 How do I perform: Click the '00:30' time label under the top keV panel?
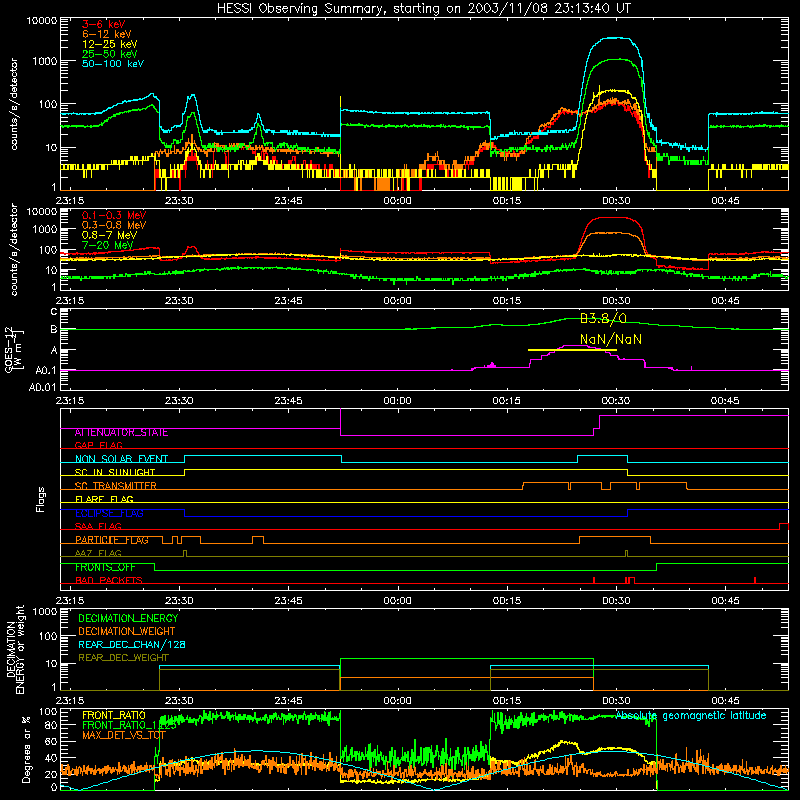[616, 201]
